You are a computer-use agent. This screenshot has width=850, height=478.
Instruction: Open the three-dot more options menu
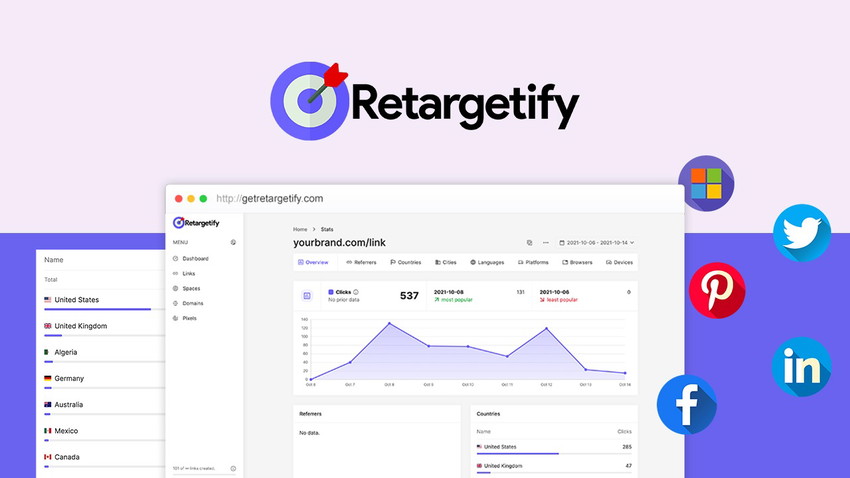545,243
